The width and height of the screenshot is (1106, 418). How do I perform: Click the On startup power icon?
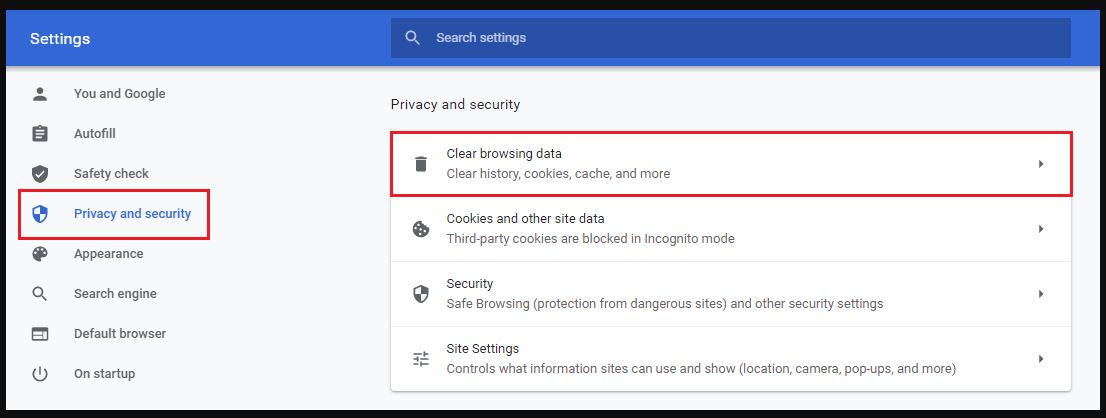click(40, 374)
